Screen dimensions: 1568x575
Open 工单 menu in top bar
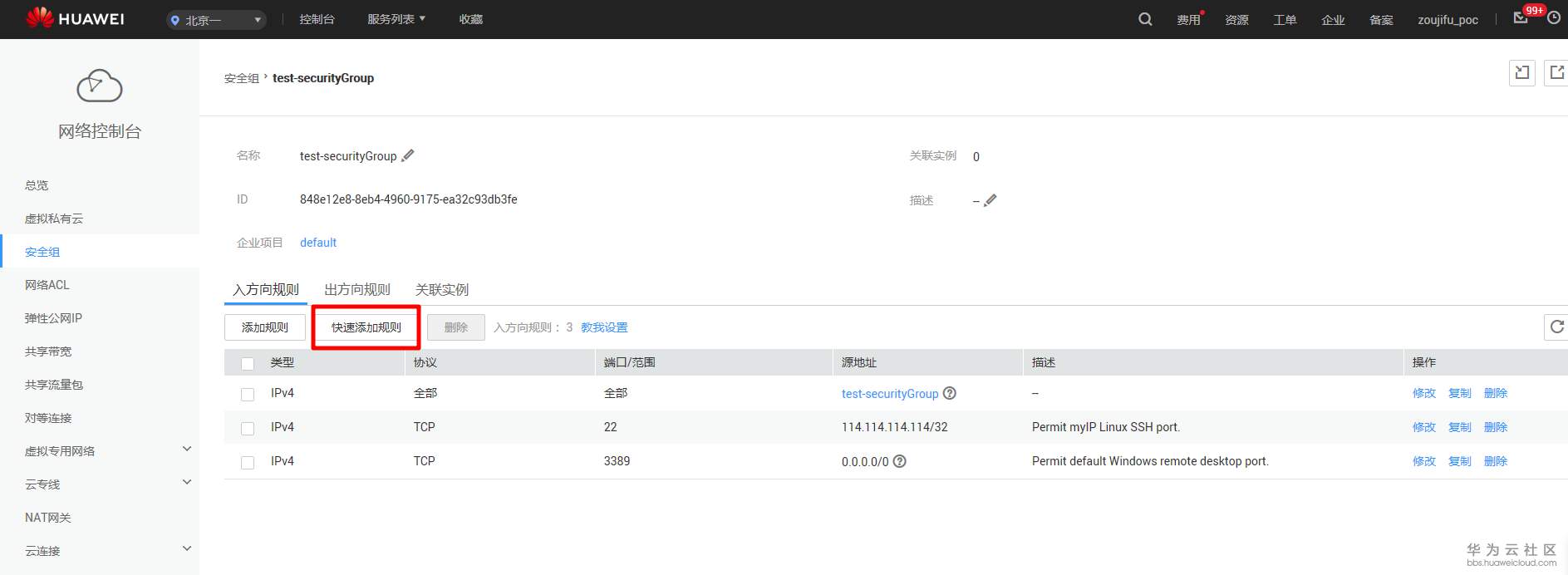[x=1285, y=20]
